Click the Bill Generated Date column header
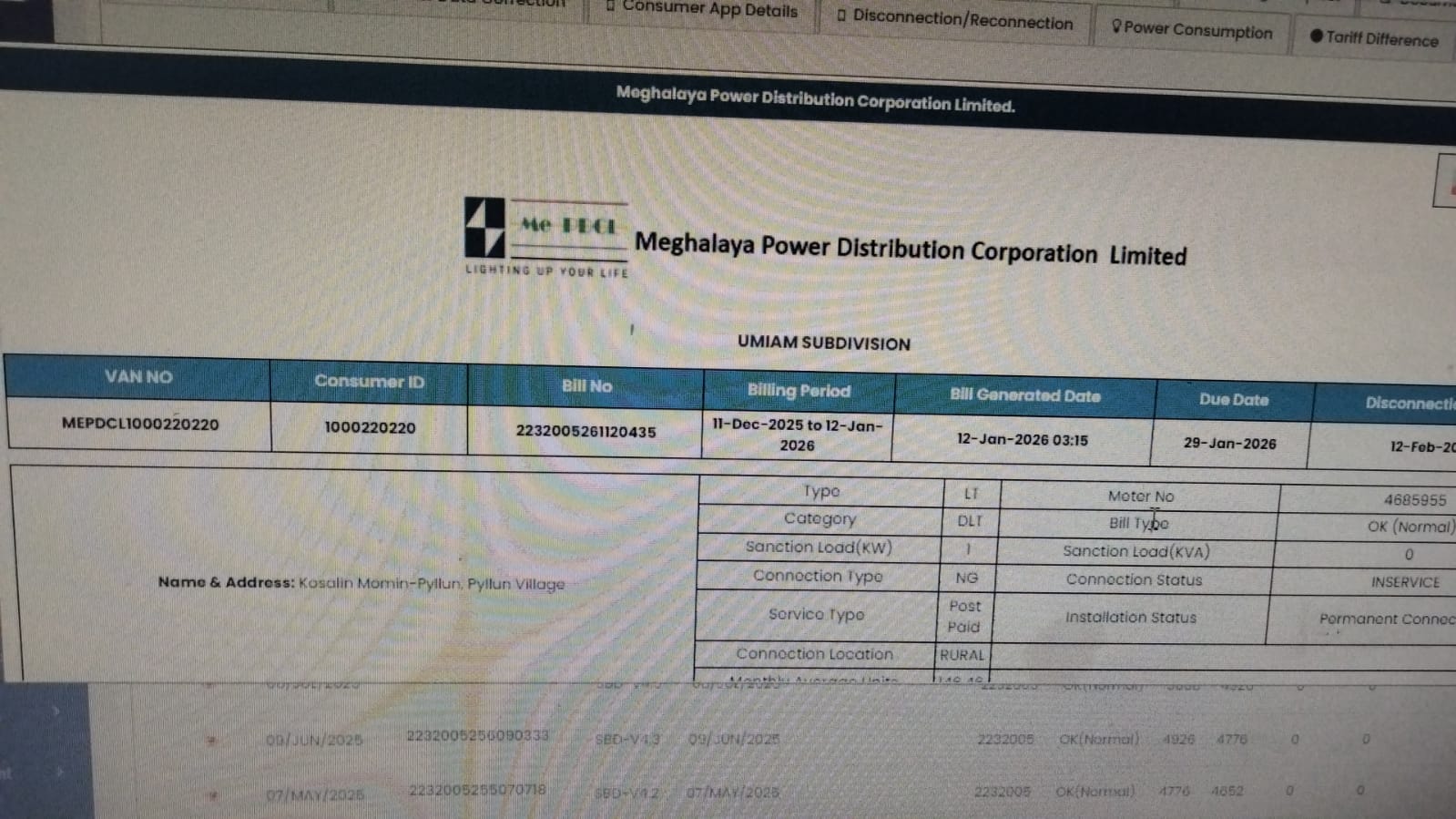 [x=1025, y=395]
